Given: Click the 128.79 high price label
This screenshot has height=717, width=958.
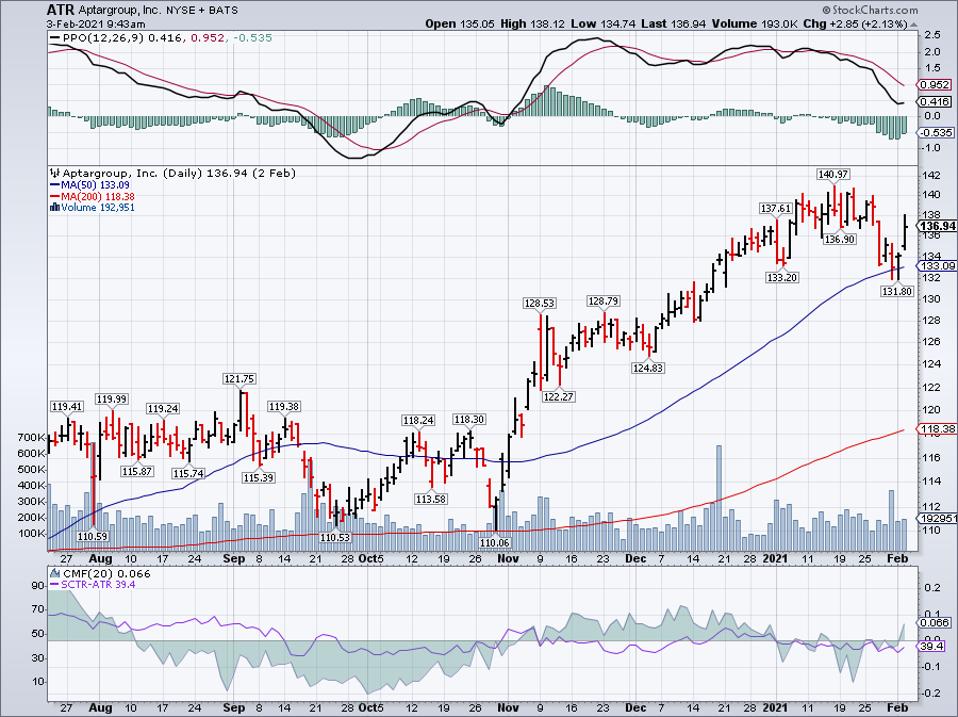Looking at the screenshot, I should [x=603, y=301].
